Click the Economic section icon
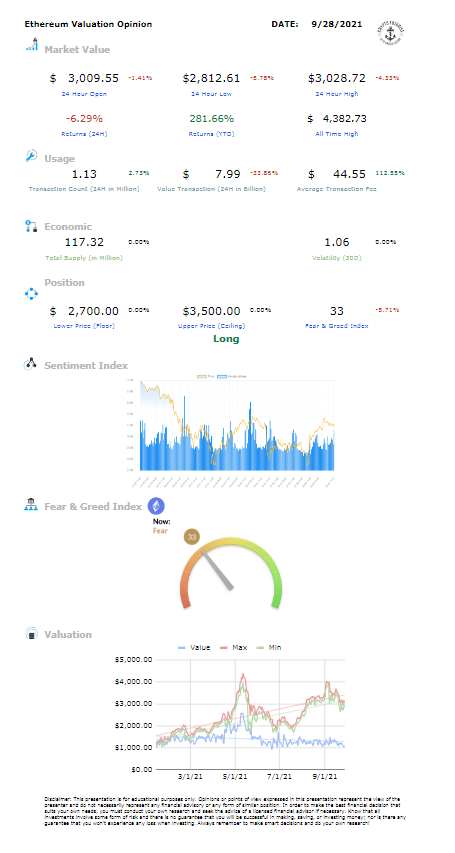Viewport: 455px width, 853px height. pyautogui.click(x=31, y=226)
